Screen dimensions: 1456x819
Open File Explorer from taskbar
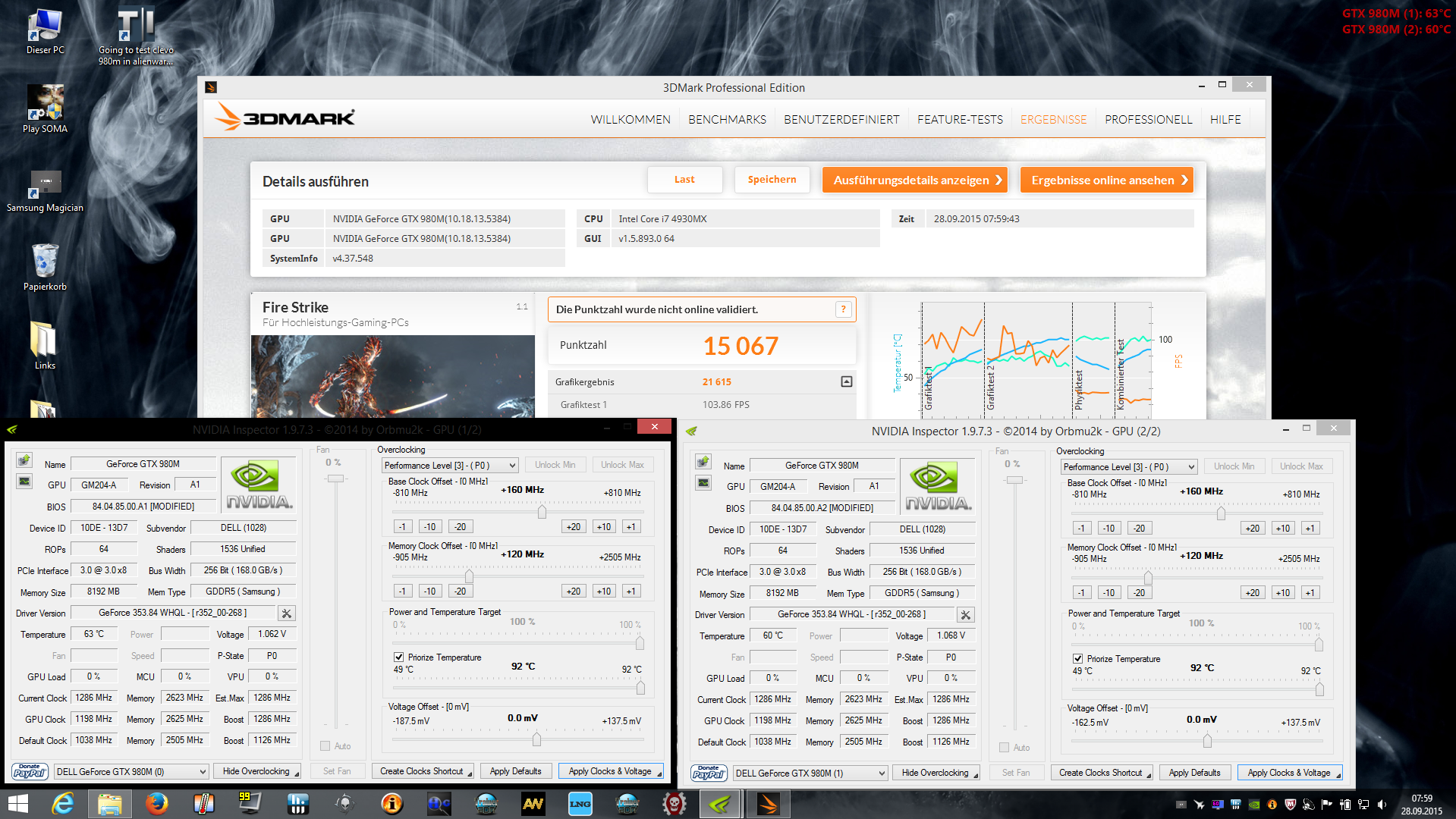(109, 804)
